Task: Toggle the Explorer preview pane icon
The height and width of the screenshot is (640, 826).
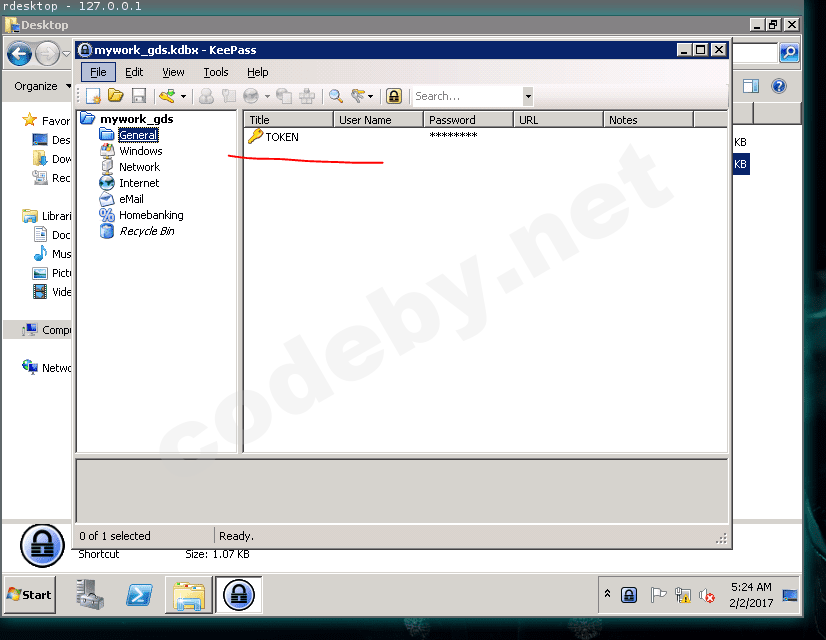Action: point(751,86)
